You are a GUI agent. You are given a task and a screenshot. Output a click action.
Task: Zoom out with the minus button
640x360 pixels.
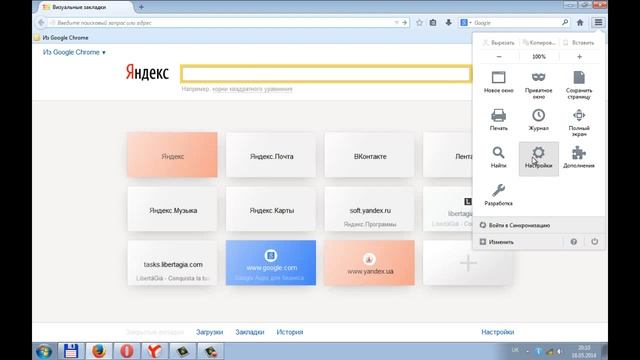click(499, 57)
